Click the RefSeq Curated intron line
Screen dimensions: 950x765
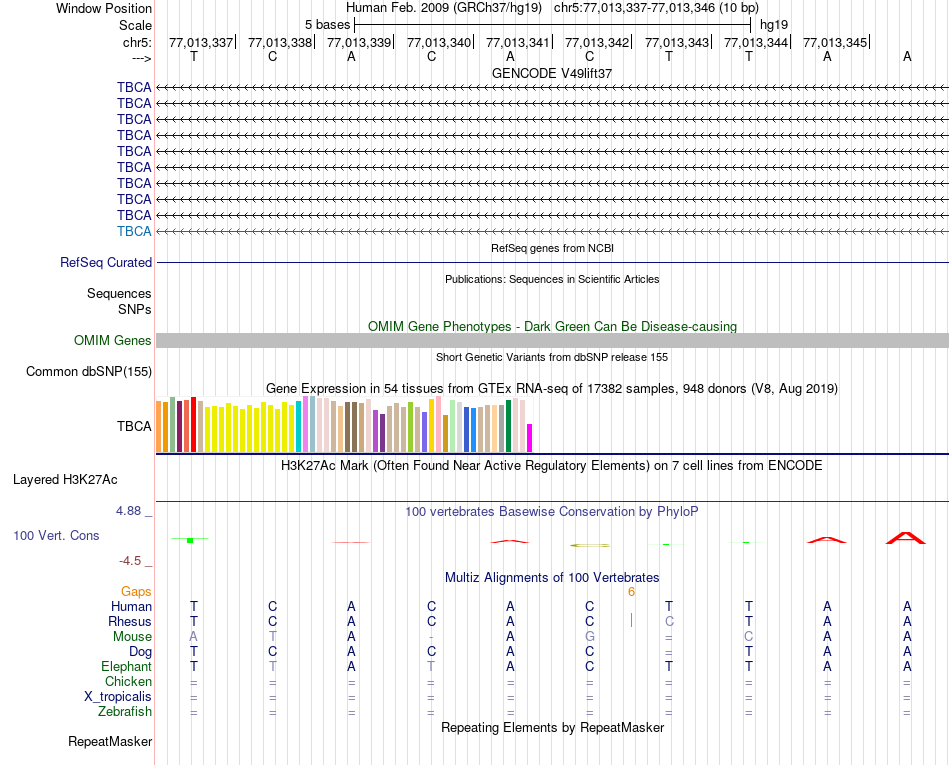point(553,262)
